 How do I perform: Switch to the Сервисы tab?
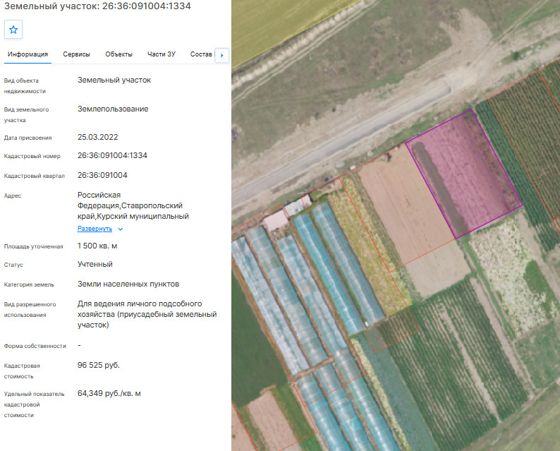pos(76,54)
